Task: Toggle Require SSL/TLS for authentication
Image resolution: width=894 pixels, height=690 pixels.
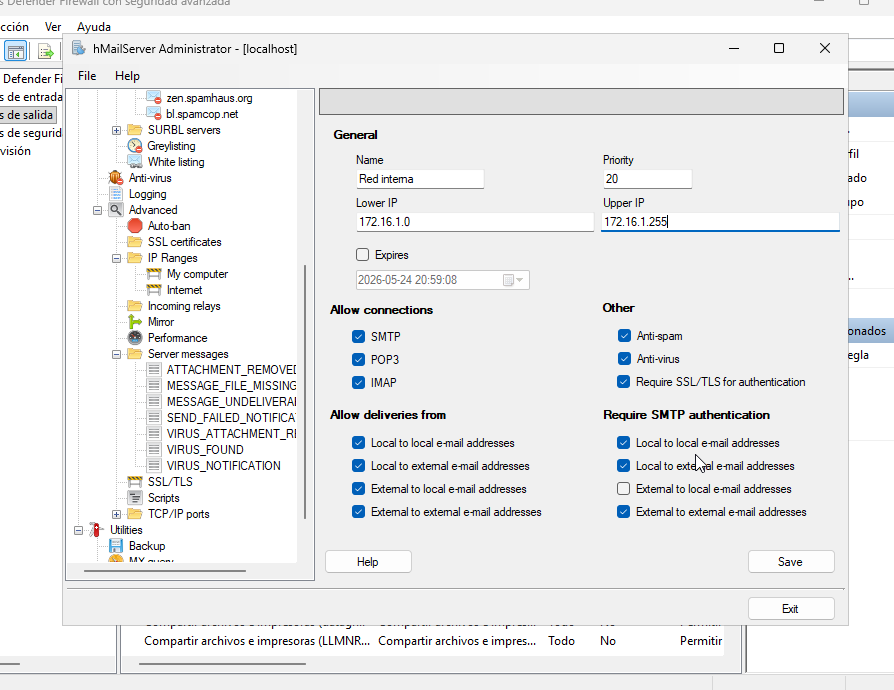Action: tap(623, 381)
